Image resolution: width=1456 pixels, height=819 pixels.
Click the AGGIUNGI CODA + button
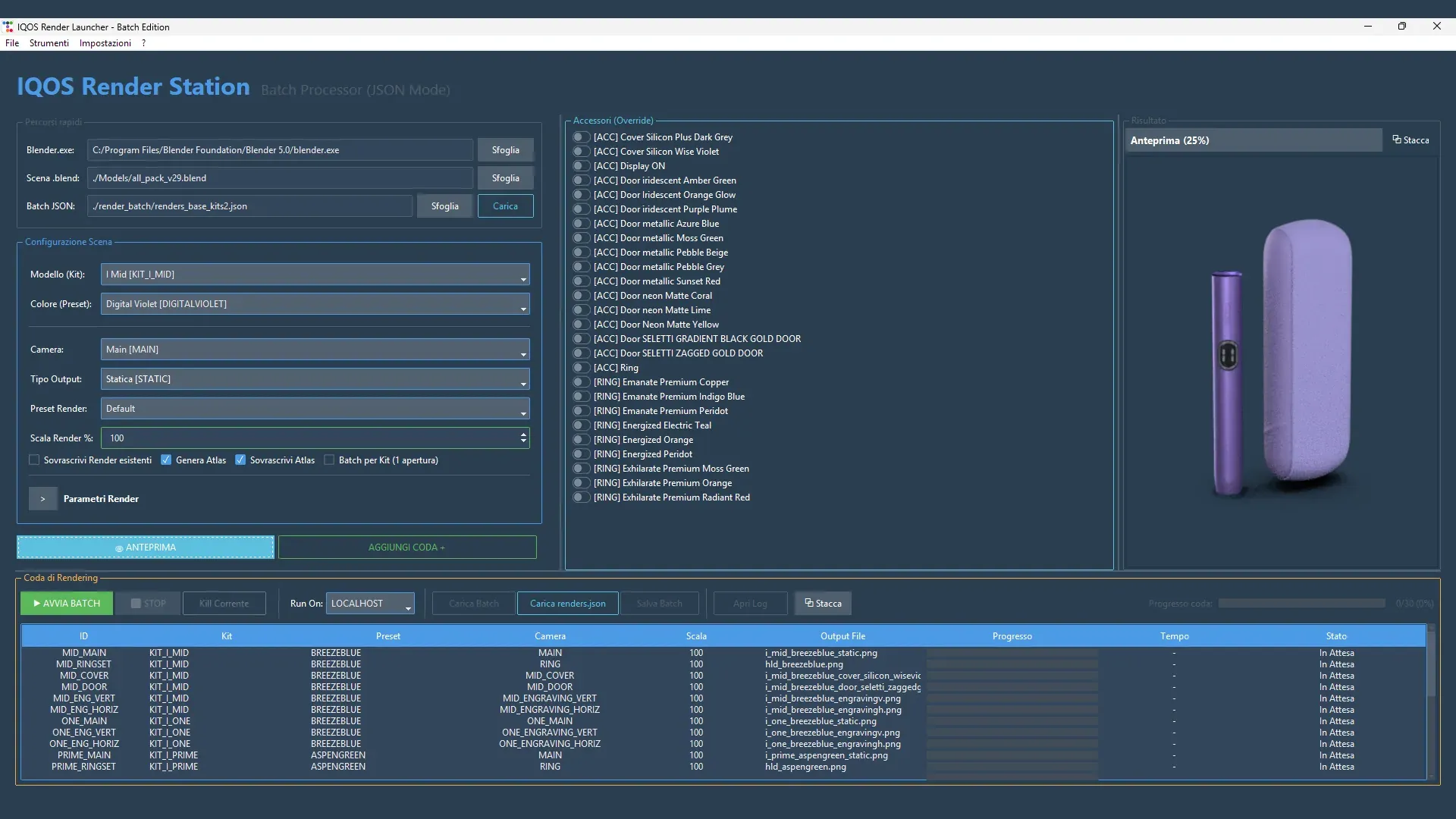[x=407, y=548]
